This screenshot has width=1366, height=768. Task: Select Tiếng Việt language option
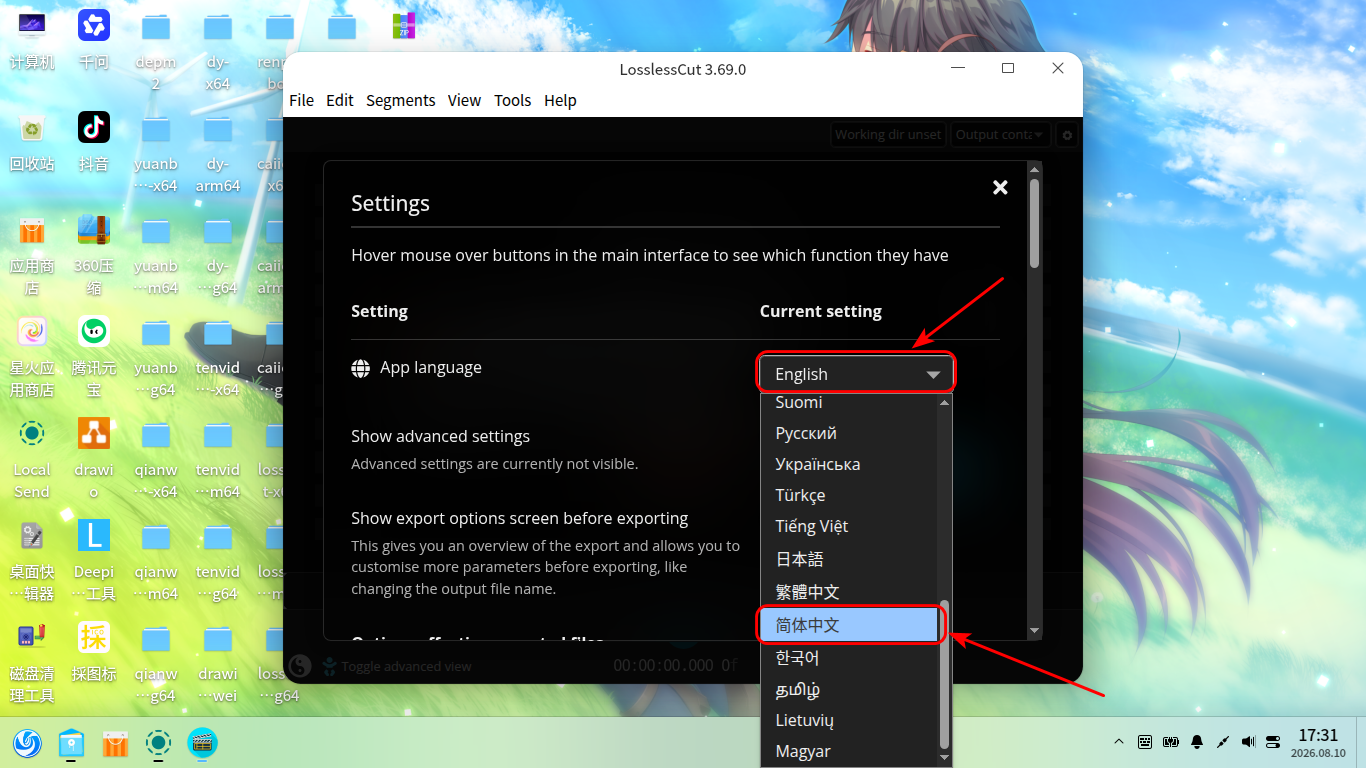(x=851, y=526)
